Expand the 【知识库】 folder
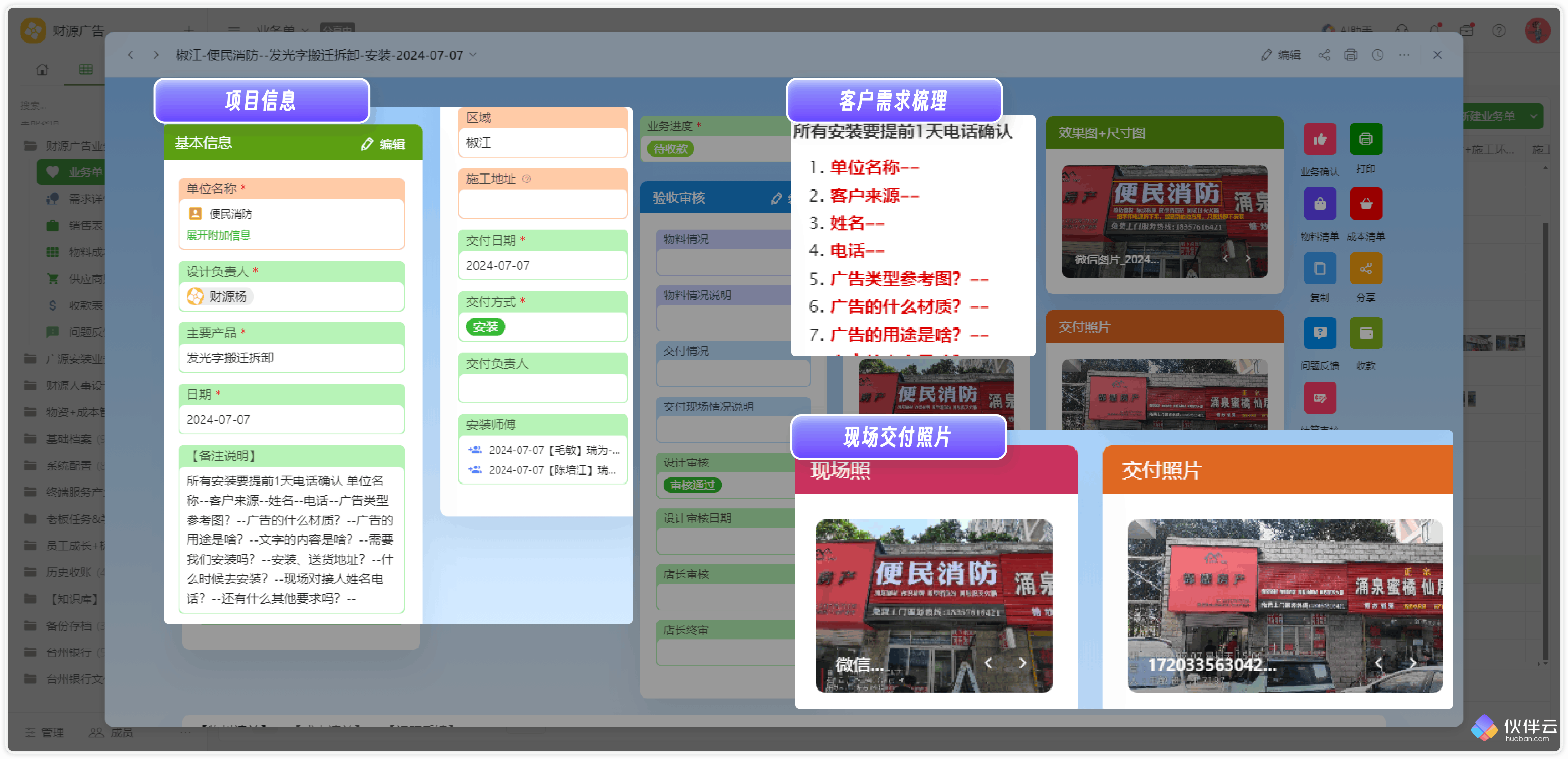The image size is (1568, 759). [30, 599]
